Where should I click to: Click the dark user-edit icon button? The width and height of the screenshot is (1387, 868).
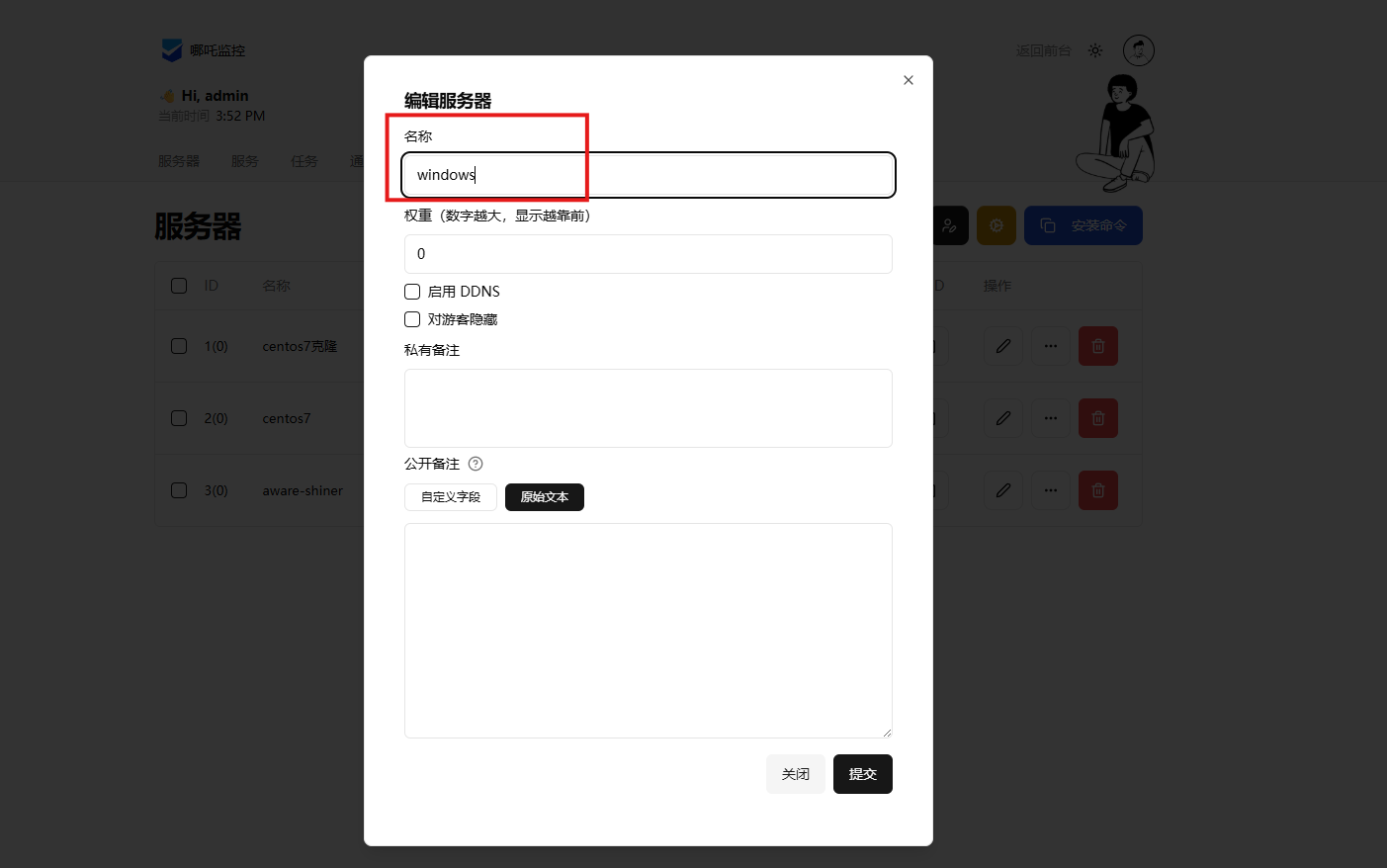tap(950, 225)
